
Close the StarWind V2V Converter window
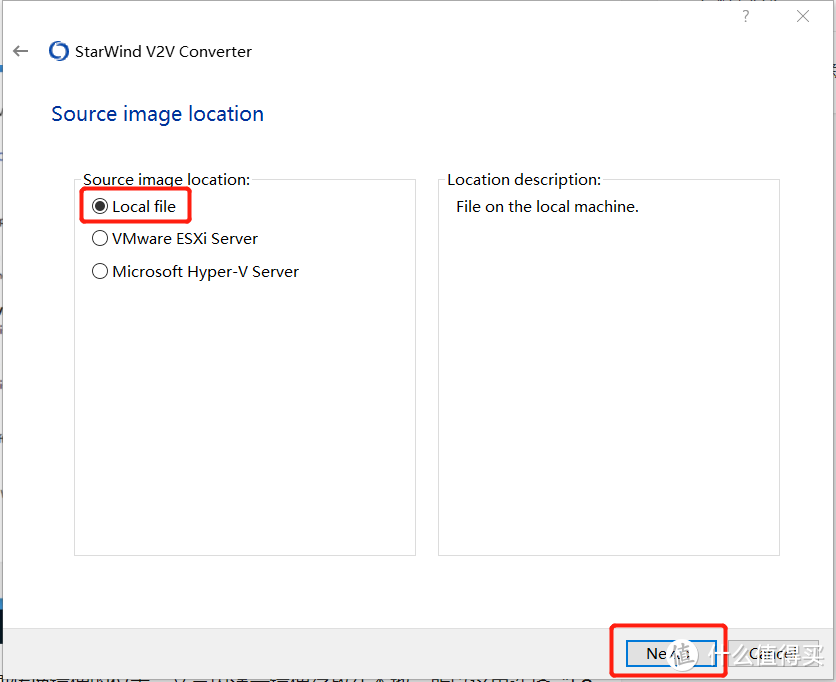coord(802,16)
